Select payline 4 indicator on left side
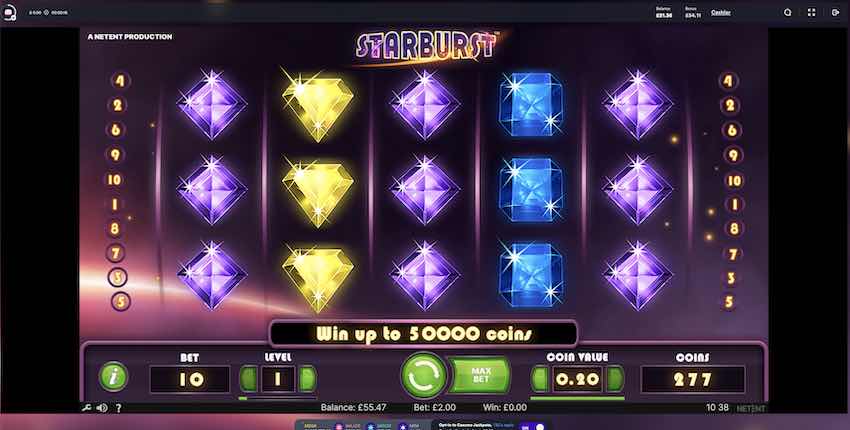 (119, 81)
